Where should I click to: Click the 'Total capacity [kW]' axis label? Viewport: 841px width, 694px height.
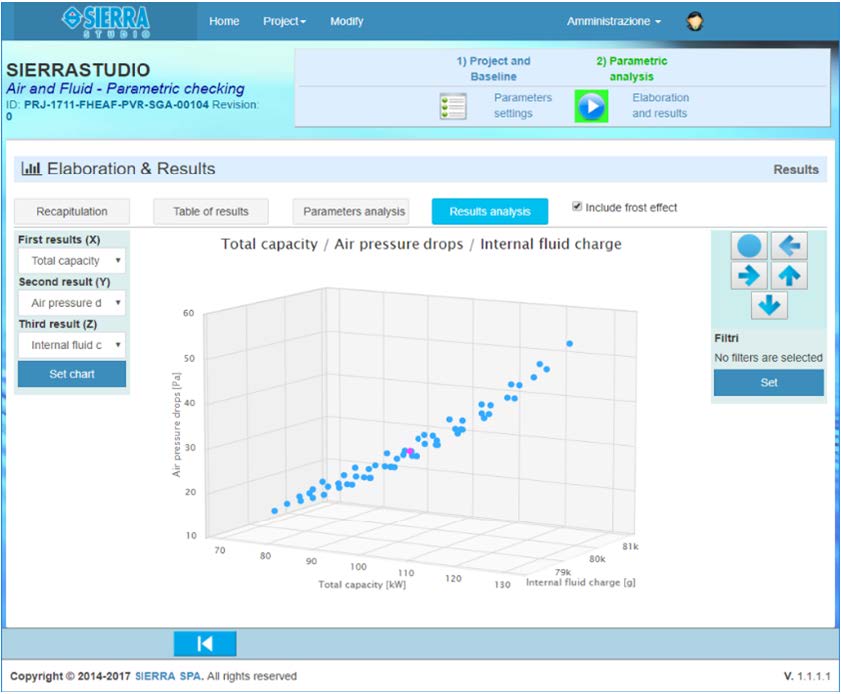click(x=362, y=585)
